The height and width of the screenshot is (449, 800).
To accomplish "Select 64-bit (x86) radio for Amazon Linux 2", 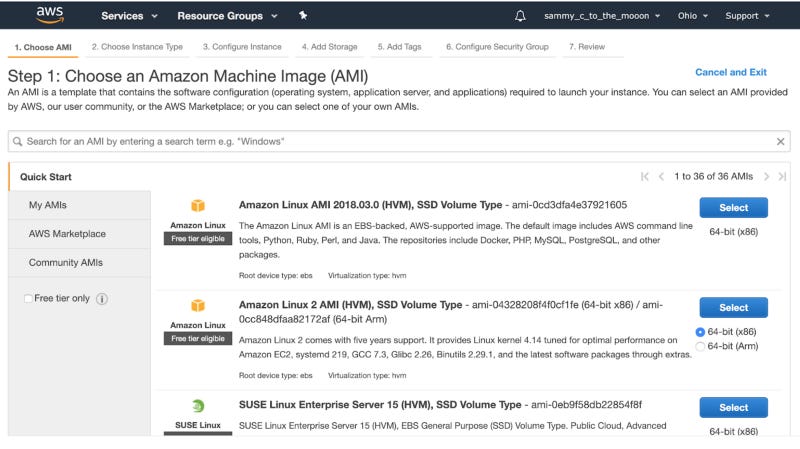I will (700, 332).
